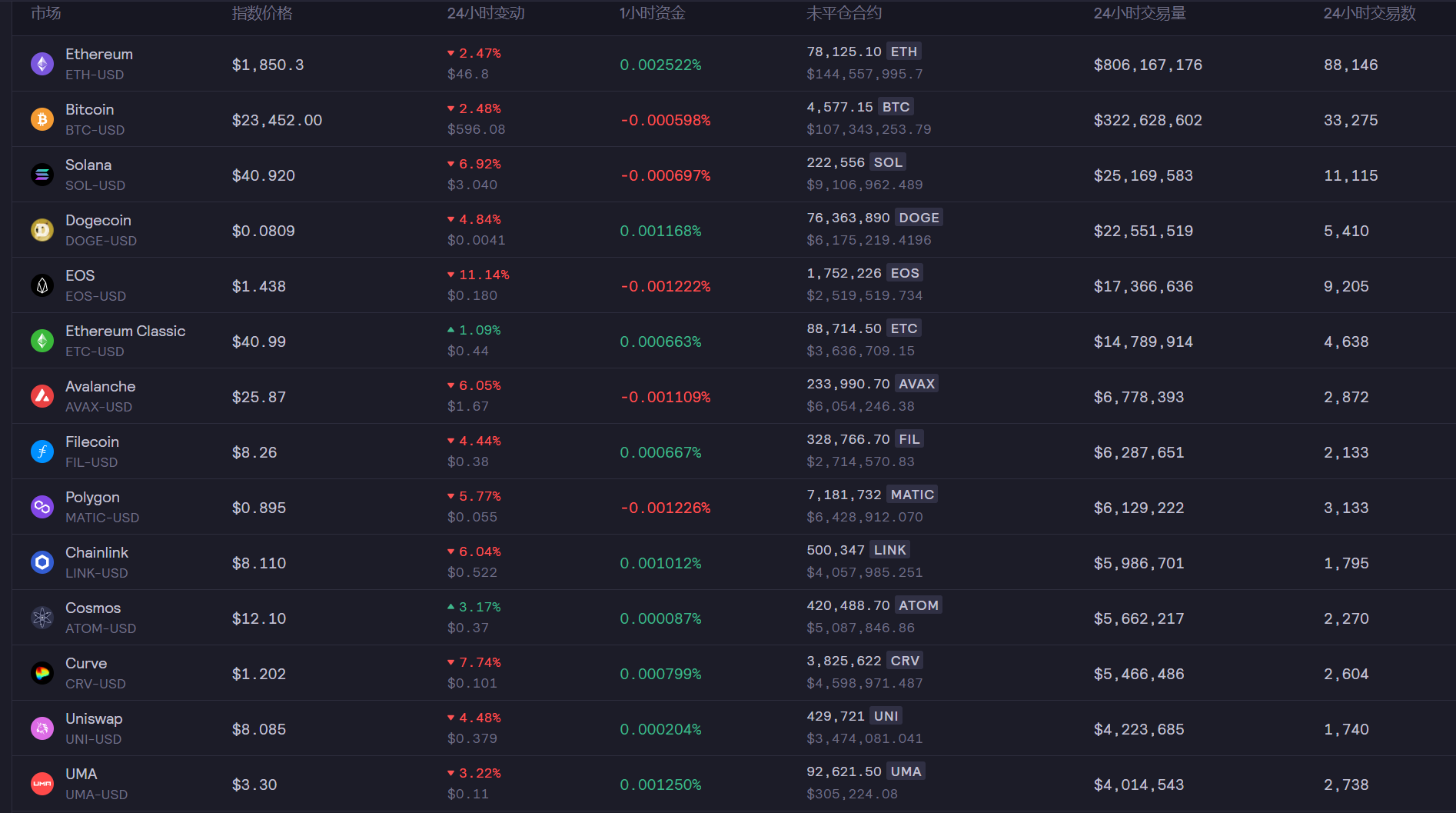Click the MATIC open interest tag
1456x813 pixels.
coord(912,495)
